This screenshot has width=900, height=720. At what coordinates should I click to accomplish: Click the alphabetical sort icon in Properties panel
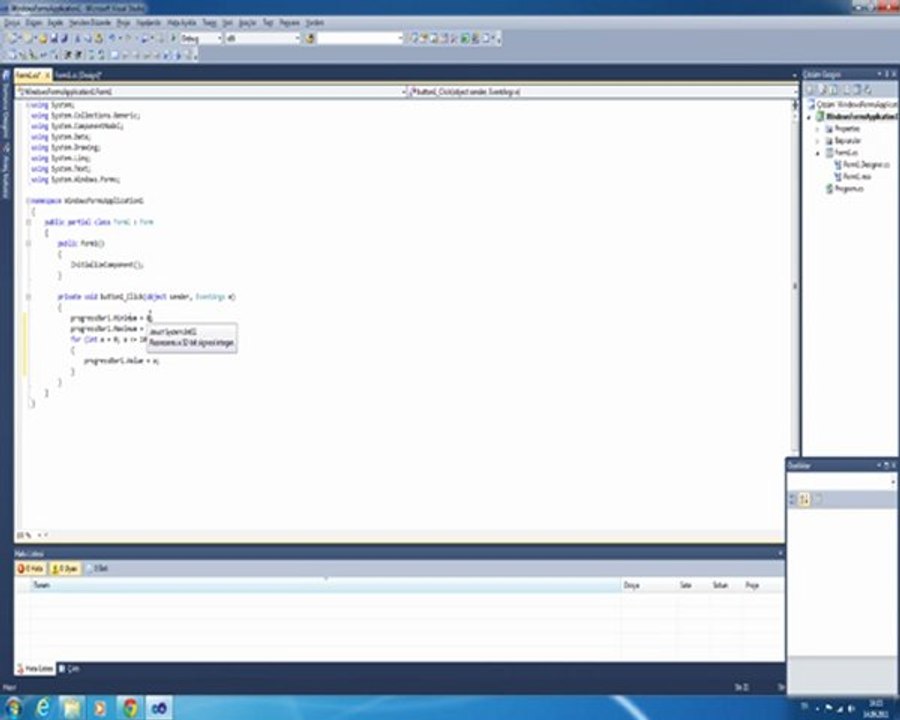pyautogui.click(x=805, y=500)
